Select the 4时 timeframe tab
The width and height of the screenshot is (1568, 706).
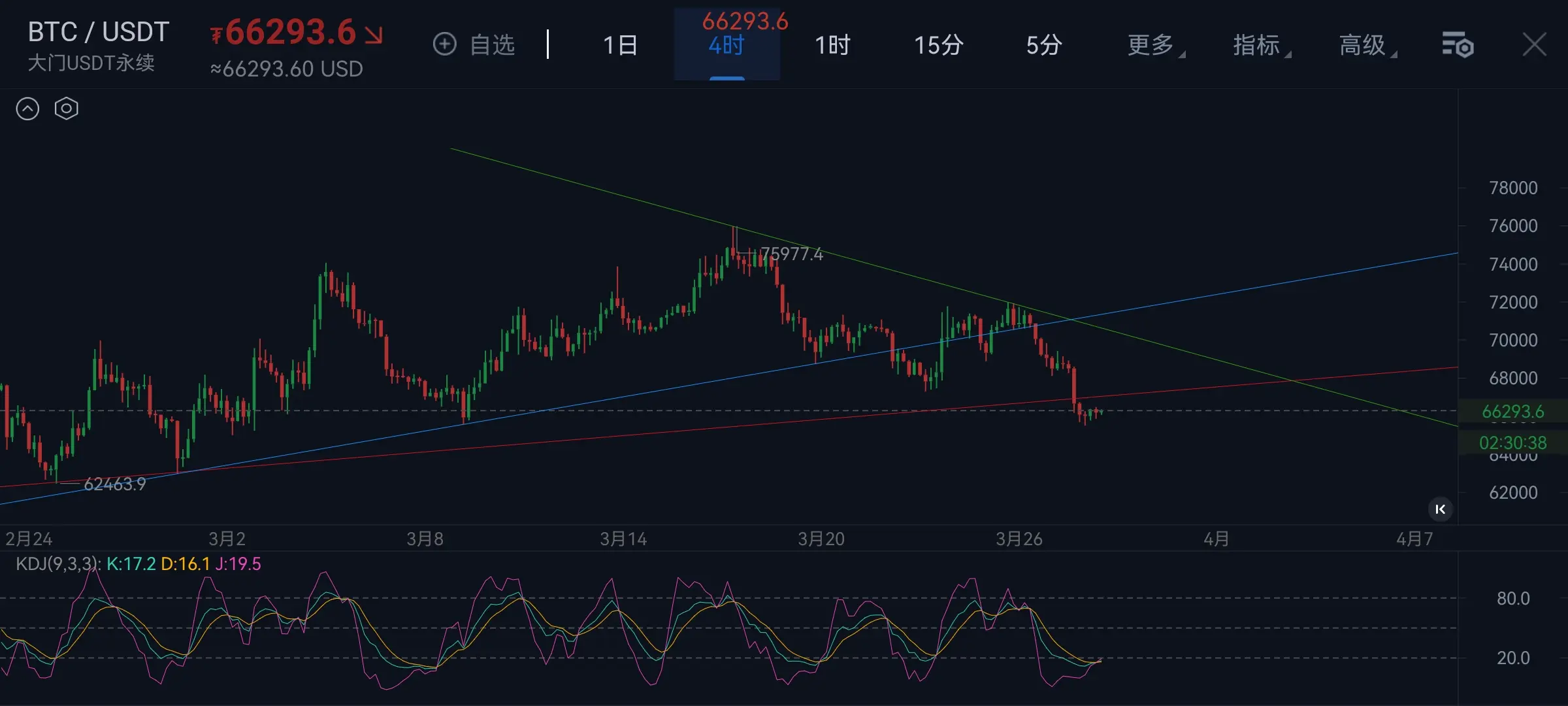727,45
